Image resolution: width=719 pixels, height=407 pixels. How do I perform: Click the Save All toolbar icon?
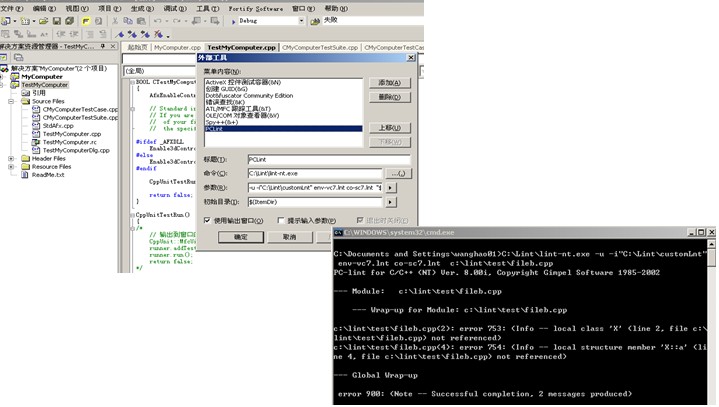coord(70,21)
